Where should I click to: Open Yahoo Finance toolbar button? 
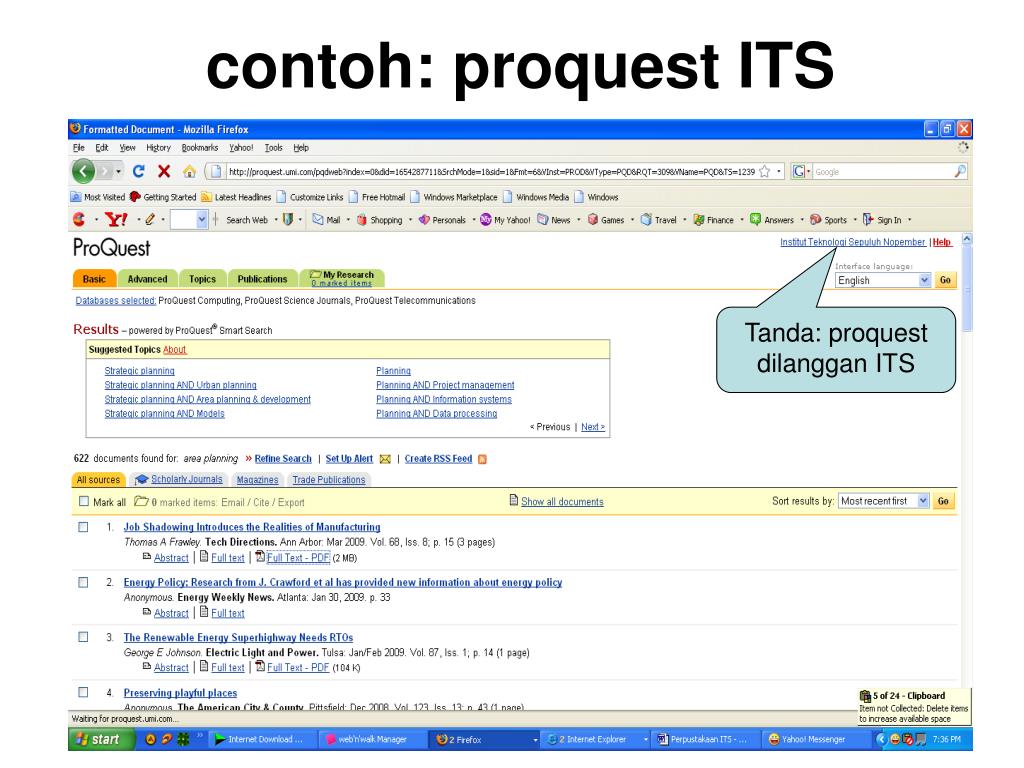pos(713,220)
